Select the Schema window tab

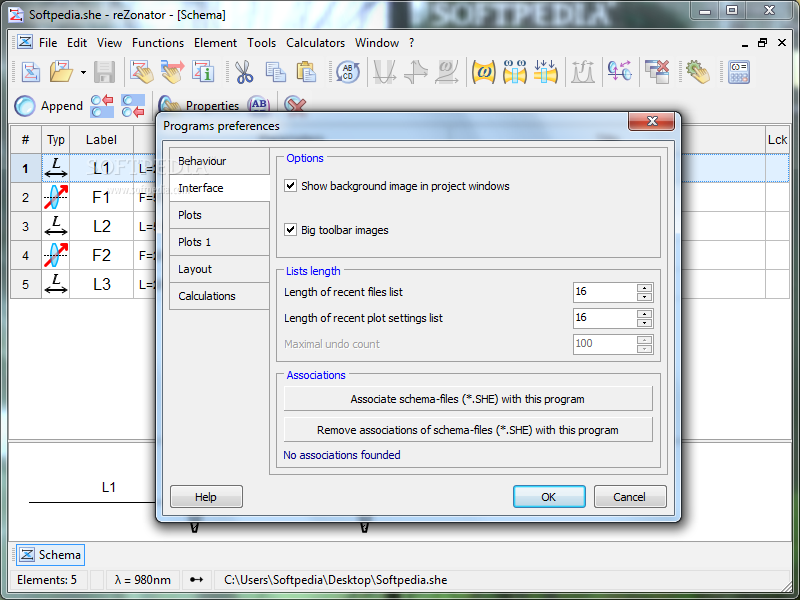(x=51, y=555)
